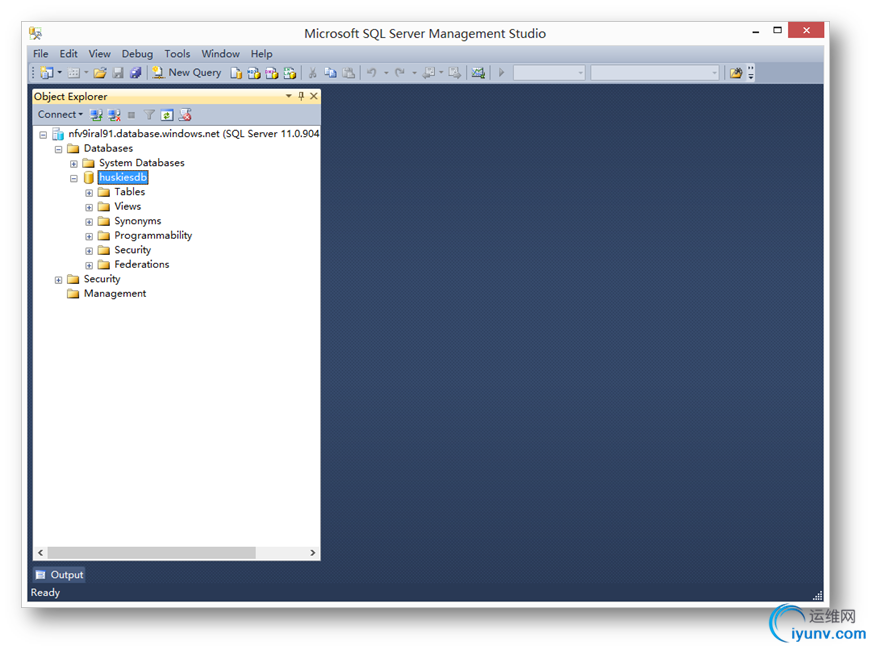Screen dimensions: 872x650
Task: Click the Database Engine Query icon
Action: (x=236, y=73)
